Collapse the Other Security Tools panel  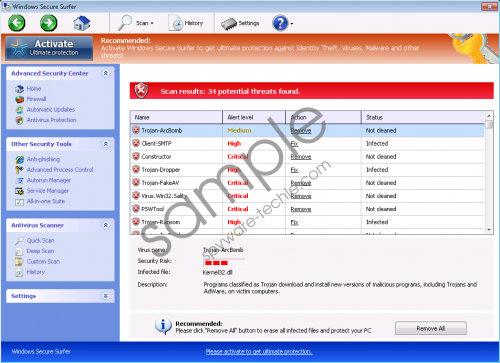106,144
